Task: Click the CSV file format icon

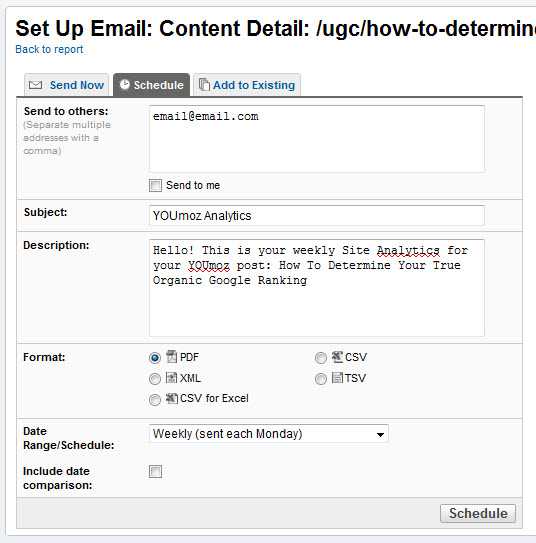Action: pyautogui.click(x=337, y=357)
